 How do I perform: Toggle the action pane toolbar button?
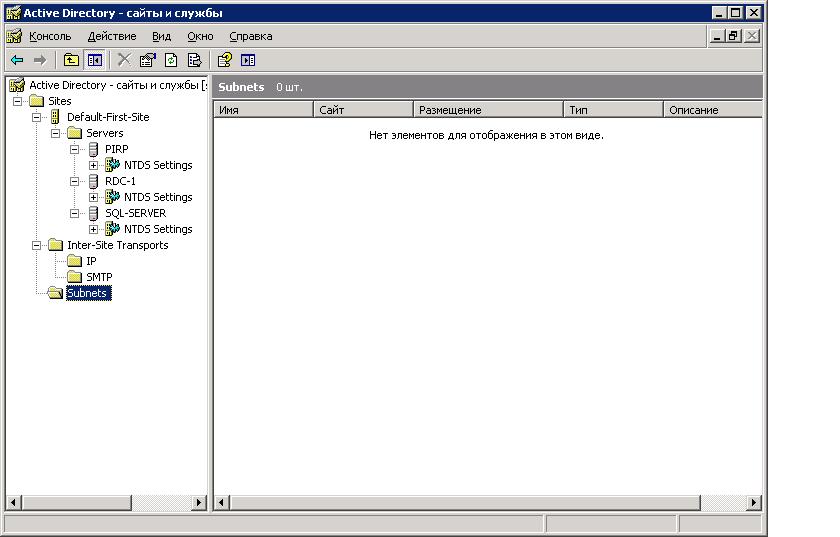tap(248, 60)
